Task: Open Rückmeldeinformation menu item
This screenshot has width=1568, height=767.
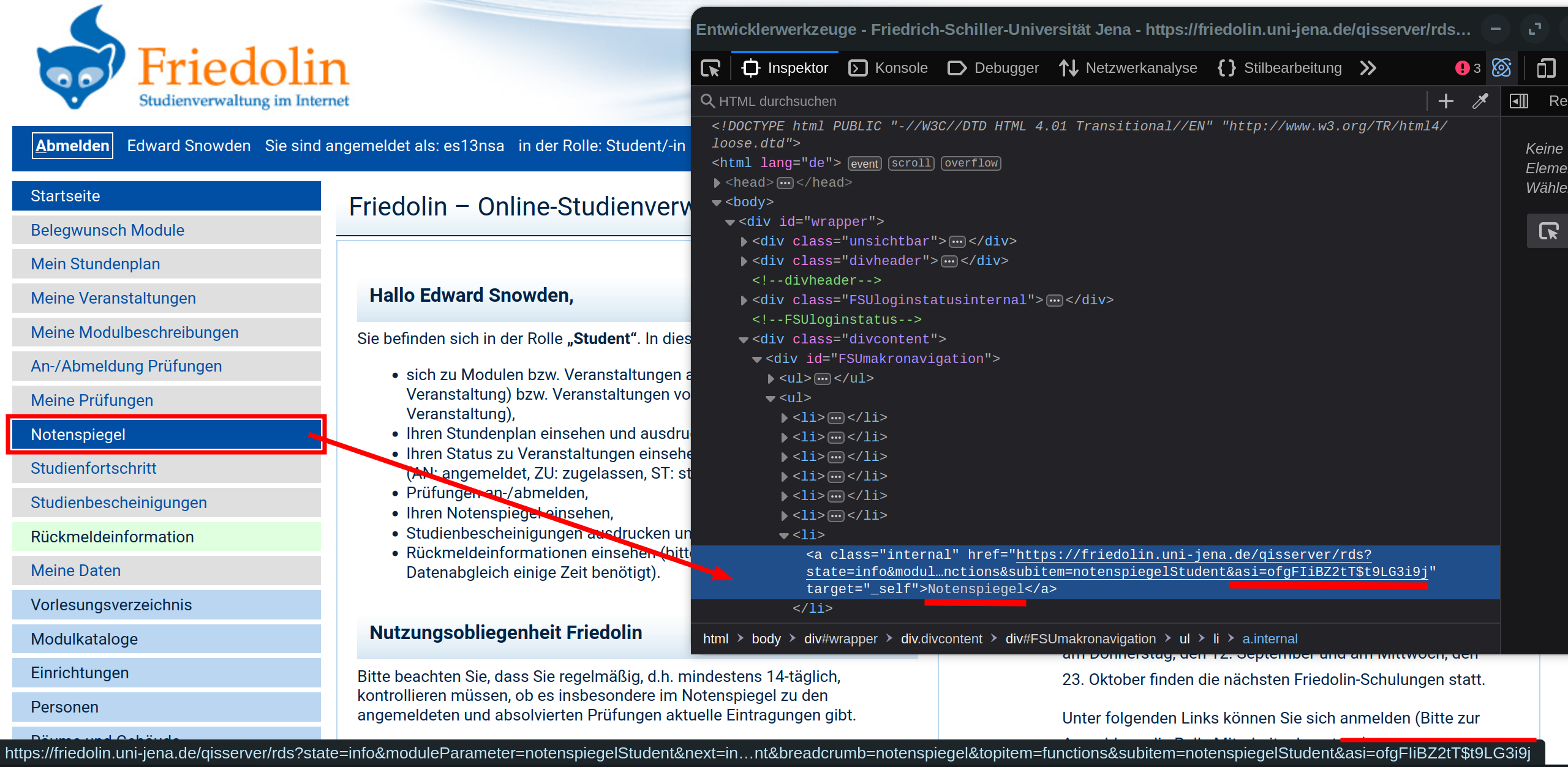Action: (x=167, y=537)
